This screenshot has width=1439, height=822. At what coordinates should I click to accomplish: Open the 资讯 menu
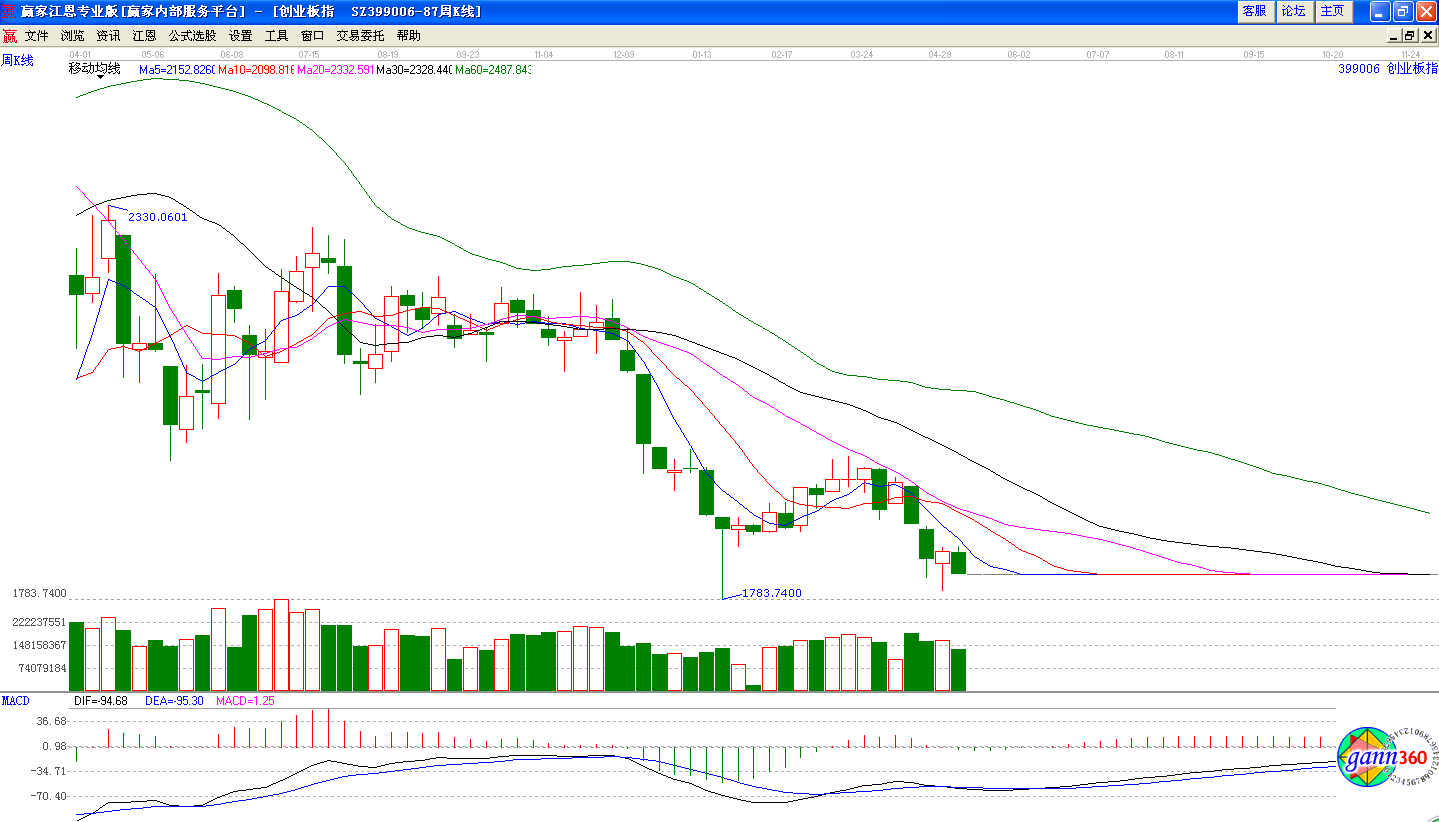(x=108, y=36)
